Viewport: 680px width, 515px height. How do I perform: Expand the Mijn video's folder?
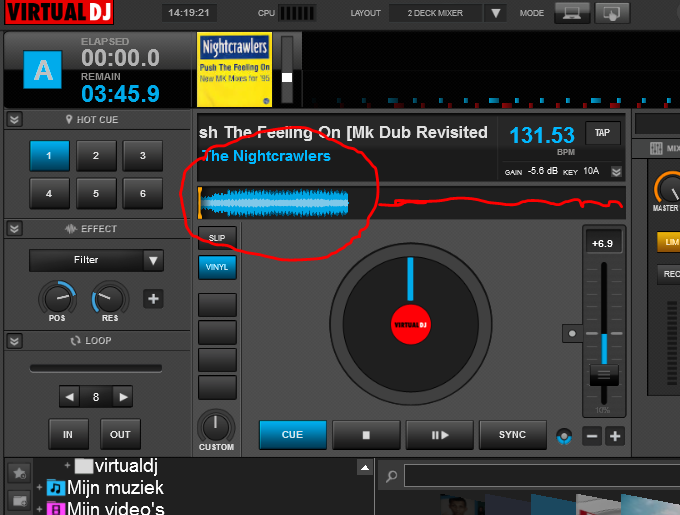(39, 508)
